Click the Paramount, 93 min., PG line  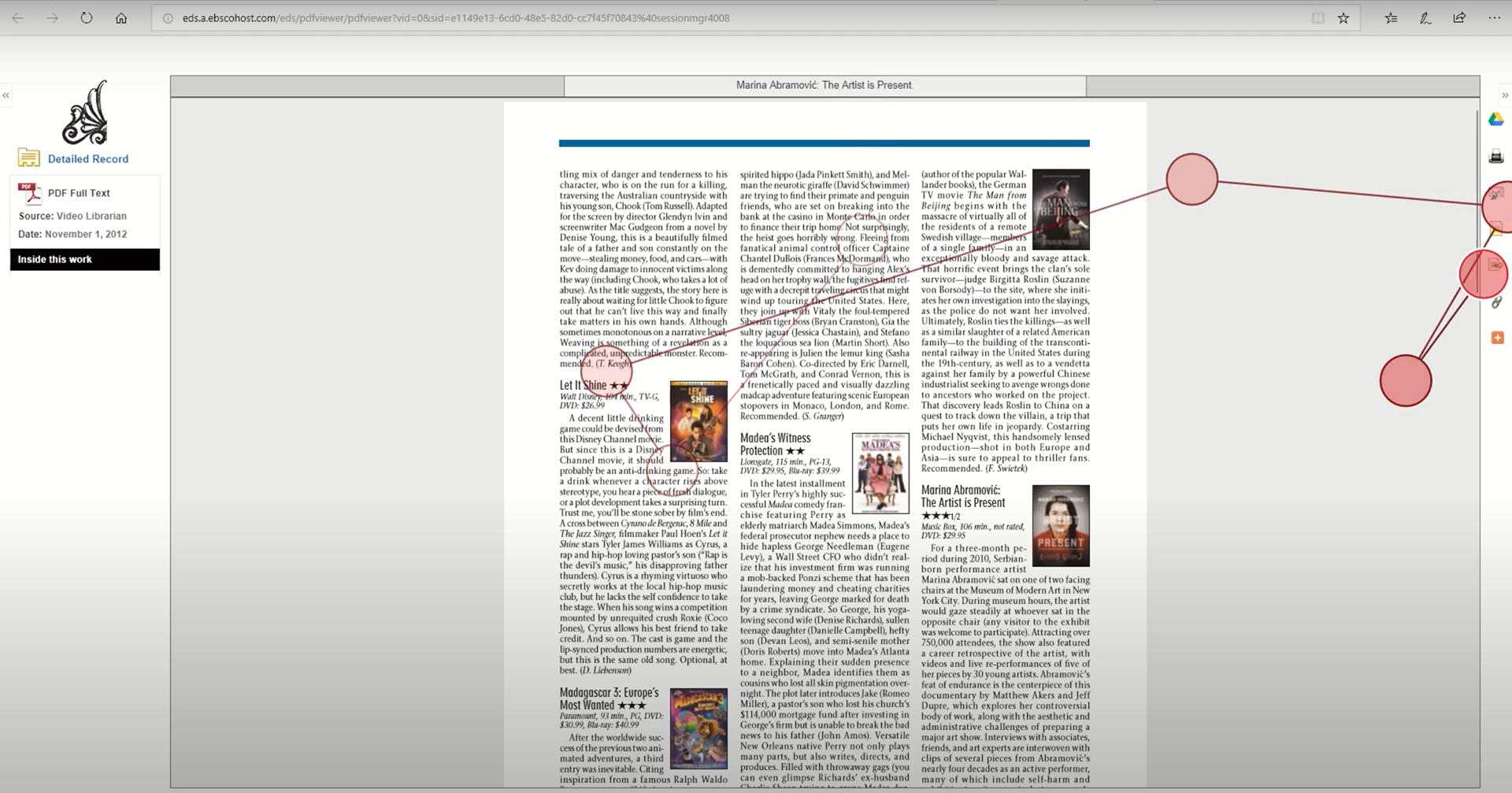tap(612, 721)
